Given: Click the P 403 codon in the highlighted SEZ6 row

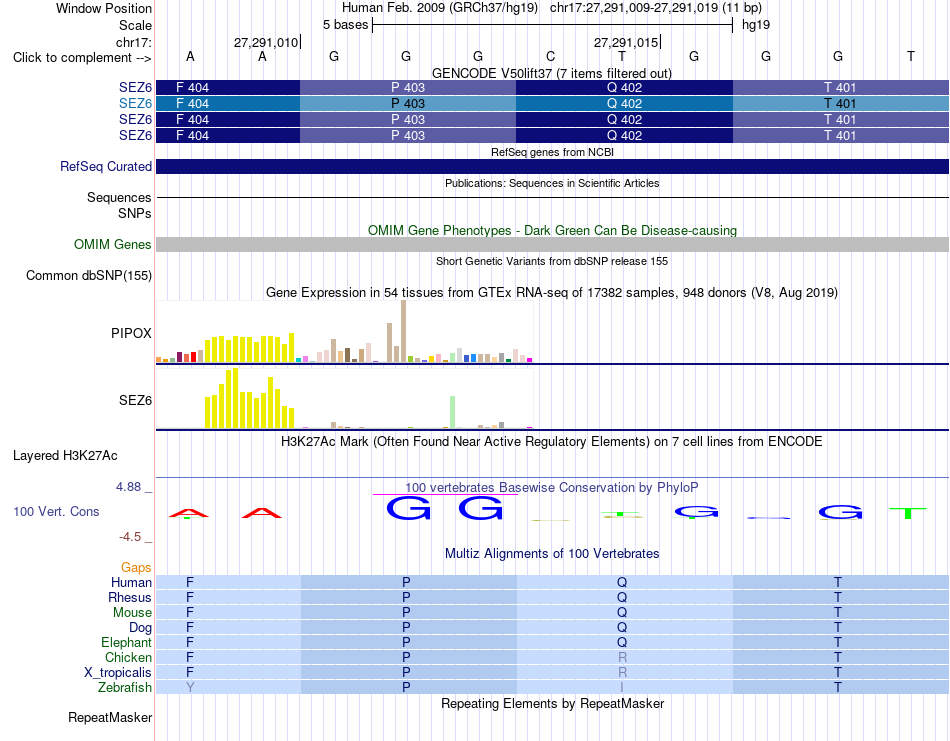Looking at the screenshot, I should 408,104.
